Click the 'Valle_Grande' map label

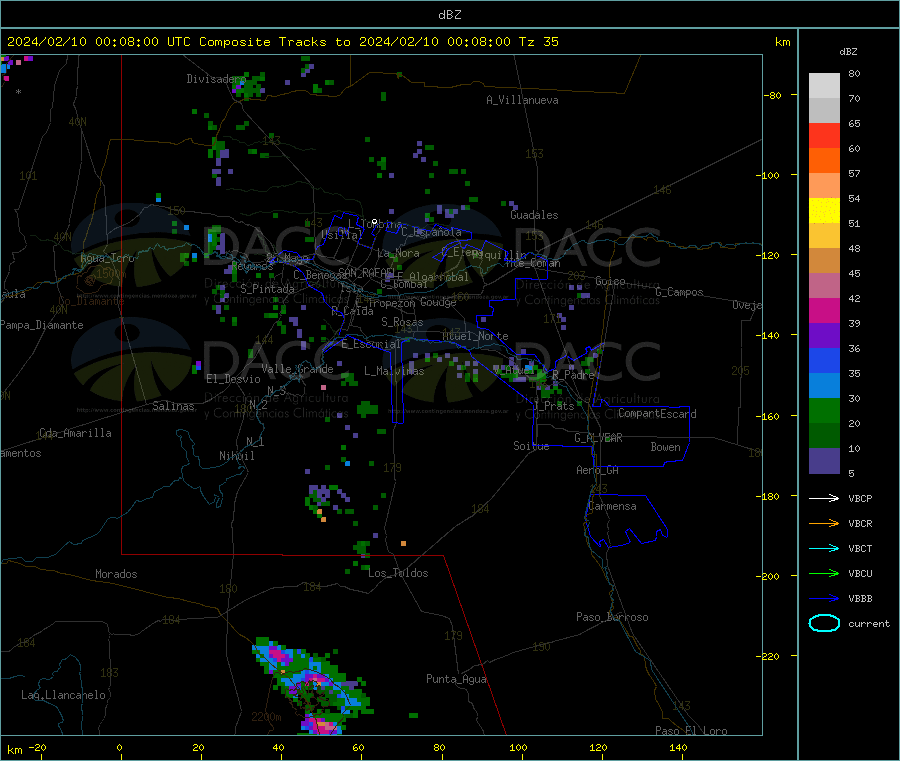point(297,369)
